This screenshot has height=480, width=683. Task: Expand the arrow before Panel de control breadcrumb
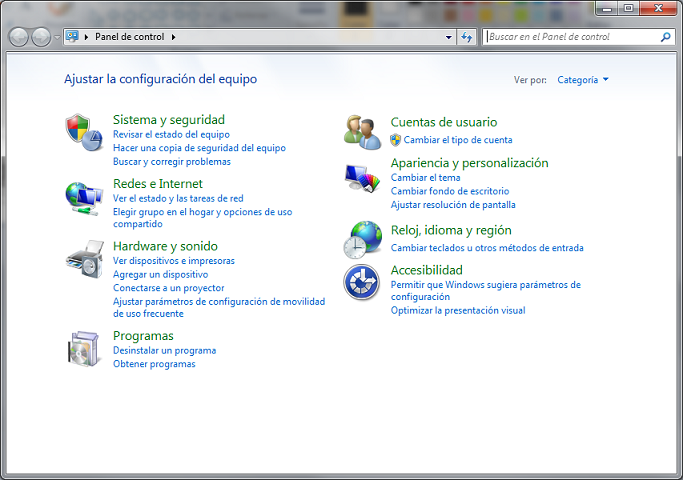tap(86, 37)
